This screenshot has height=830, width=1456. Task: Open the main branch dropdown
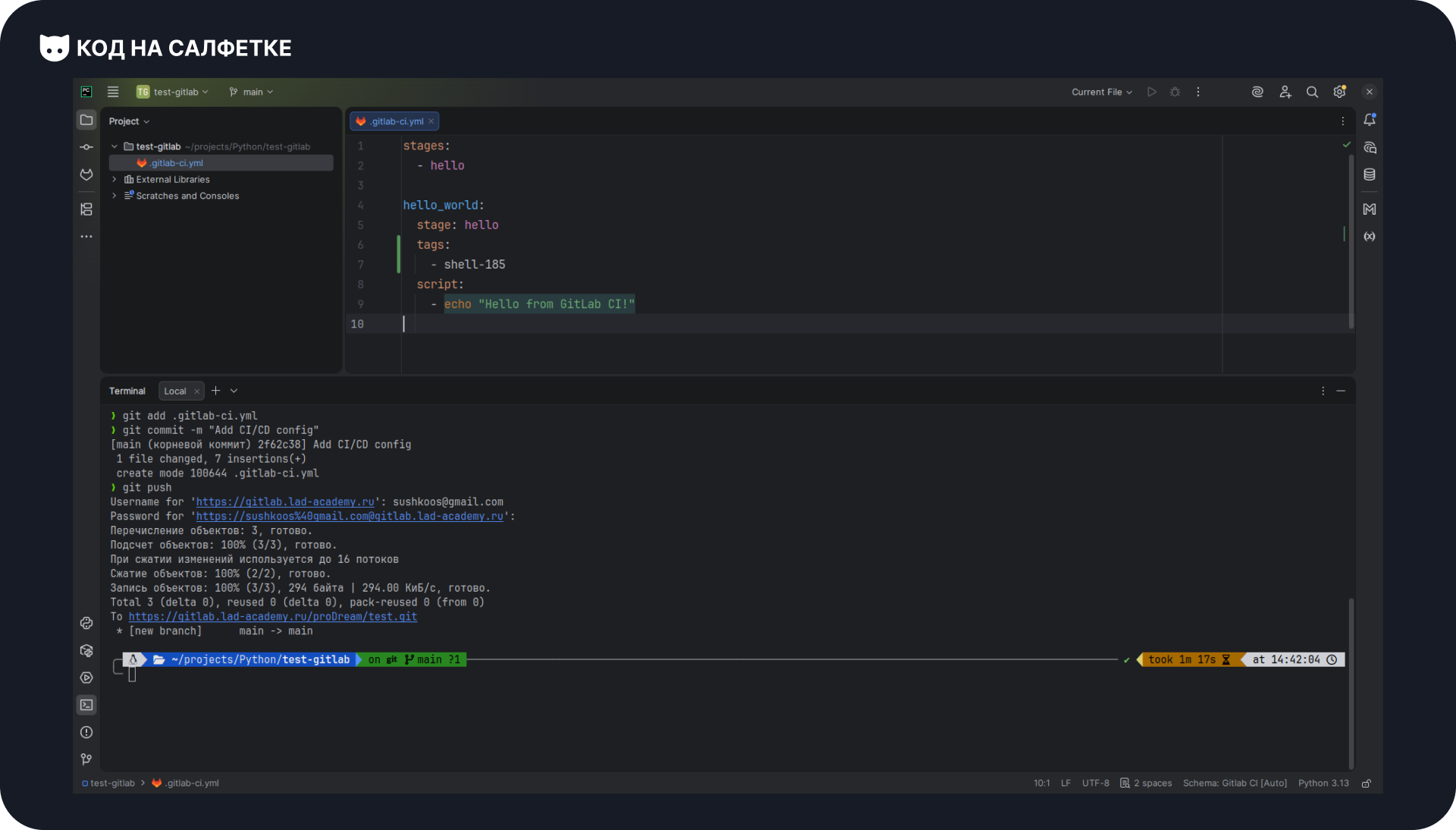(251, 92)
